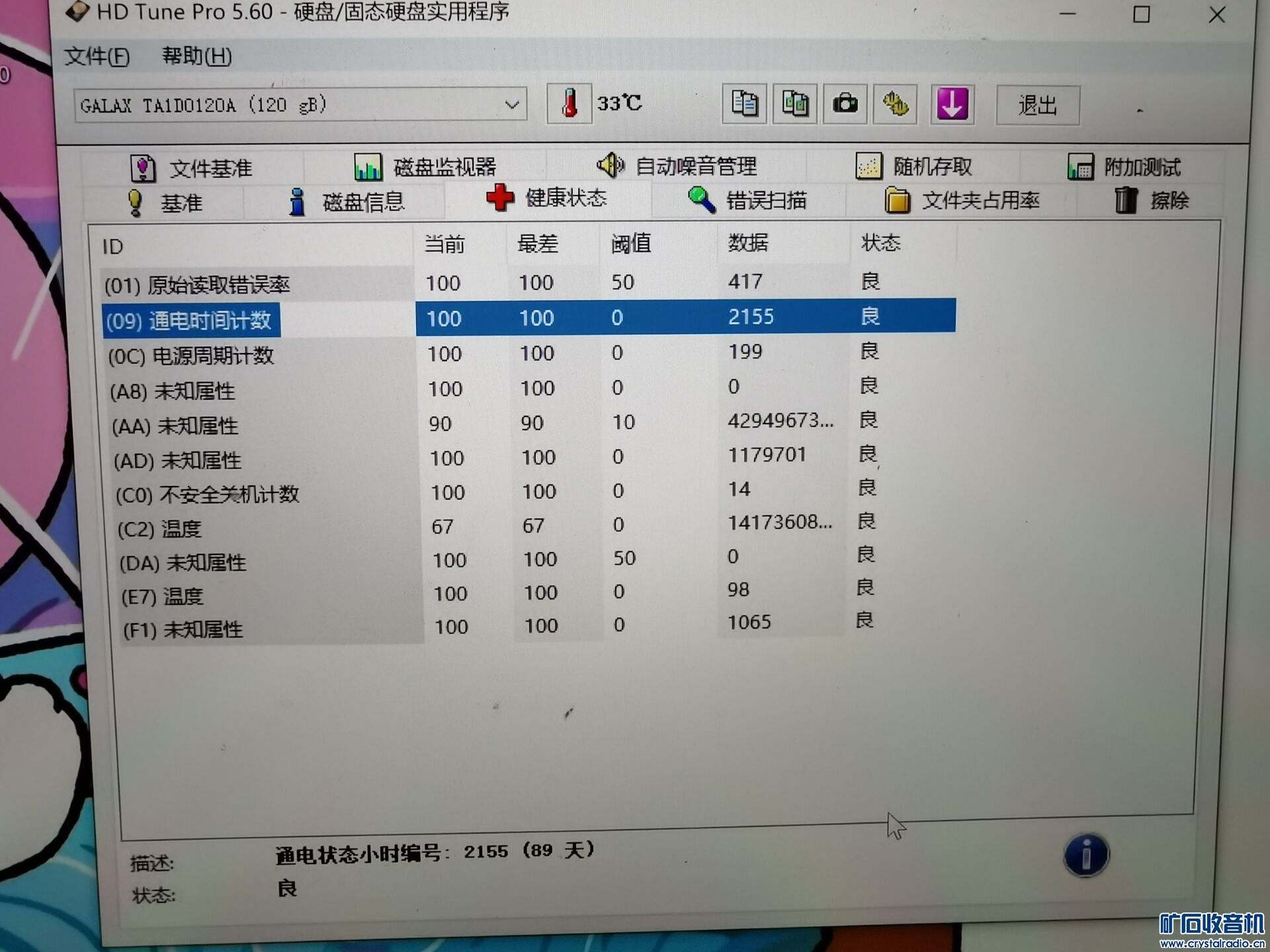The width and height of the screenshot is (1270, 952).
Task: Click data value 1179701
Action: pos(767,455)
